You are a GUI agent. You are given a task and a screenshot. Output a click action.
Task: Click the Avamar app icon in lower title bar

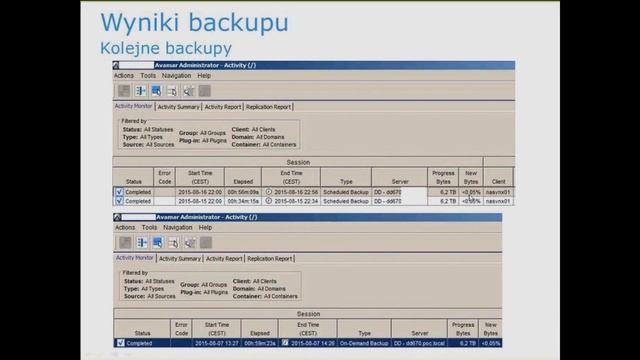coord(117,217)
